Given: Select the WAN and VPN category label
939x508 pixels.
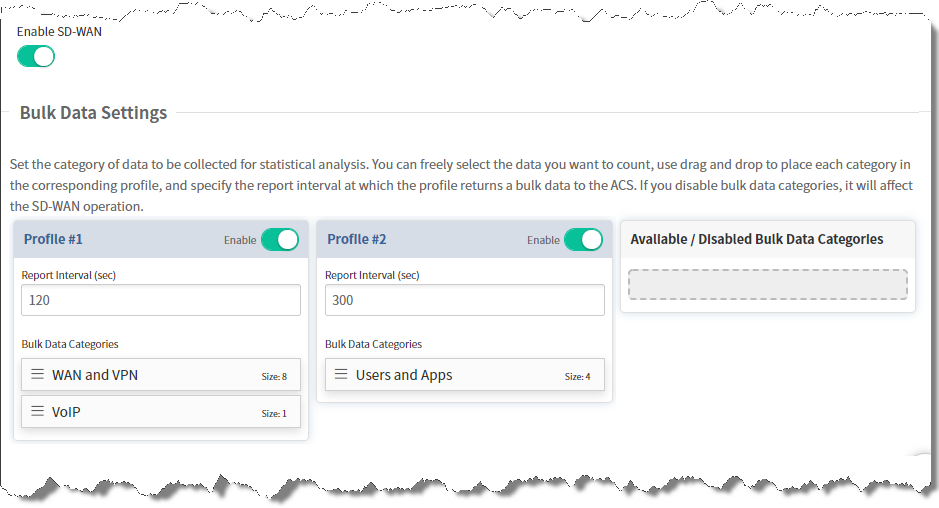Looking at the screenshot, I should coord(95,375).
